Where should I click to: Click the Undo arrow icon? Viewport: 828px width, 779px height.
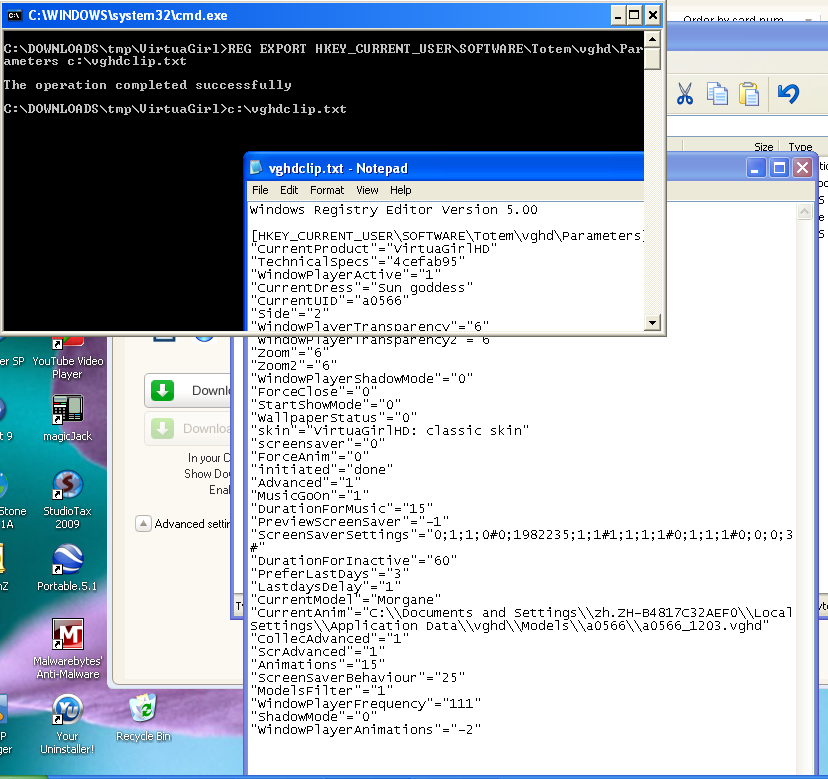pos(788,93)
